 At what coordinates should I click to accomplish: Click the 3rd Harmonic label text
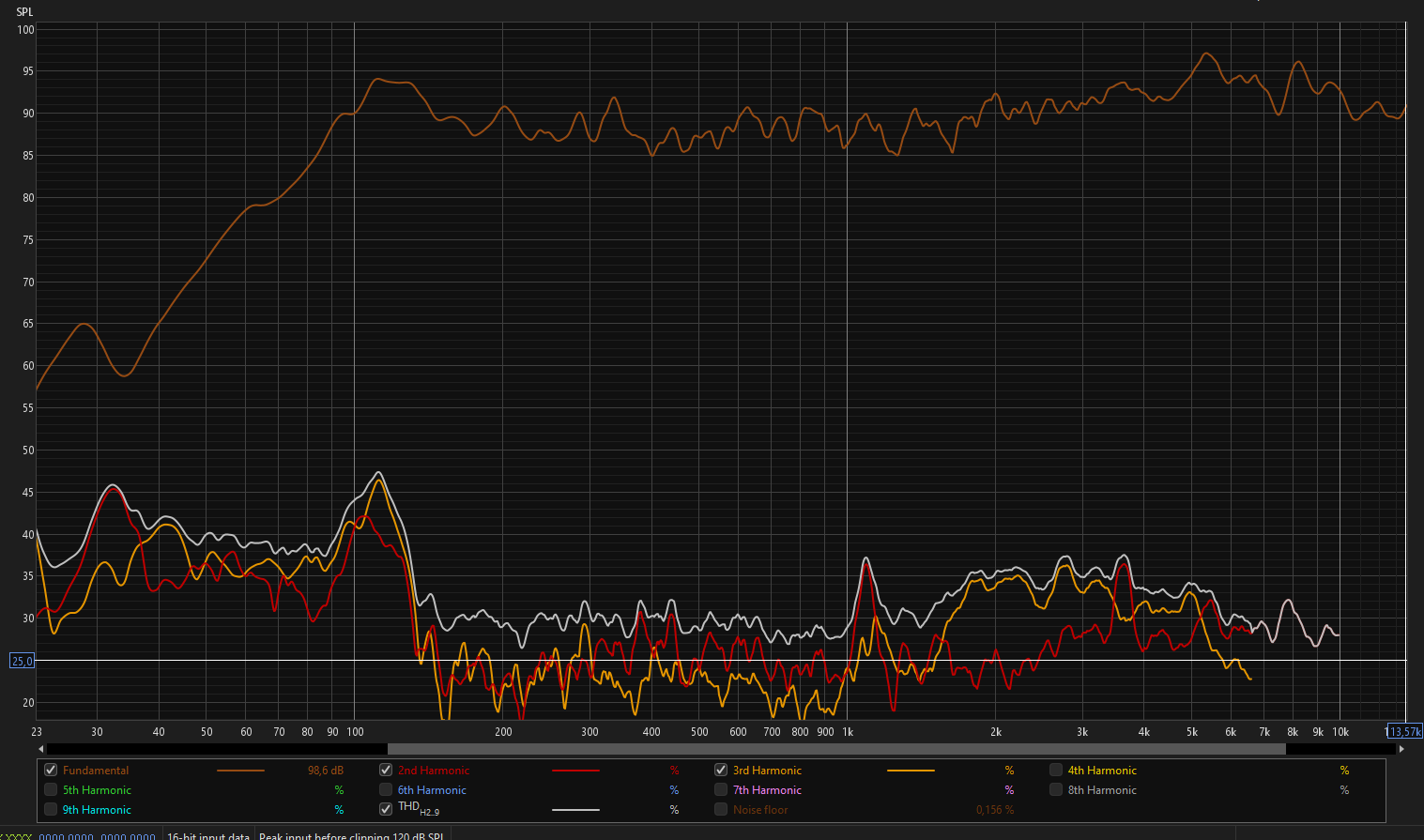(767, 771)
